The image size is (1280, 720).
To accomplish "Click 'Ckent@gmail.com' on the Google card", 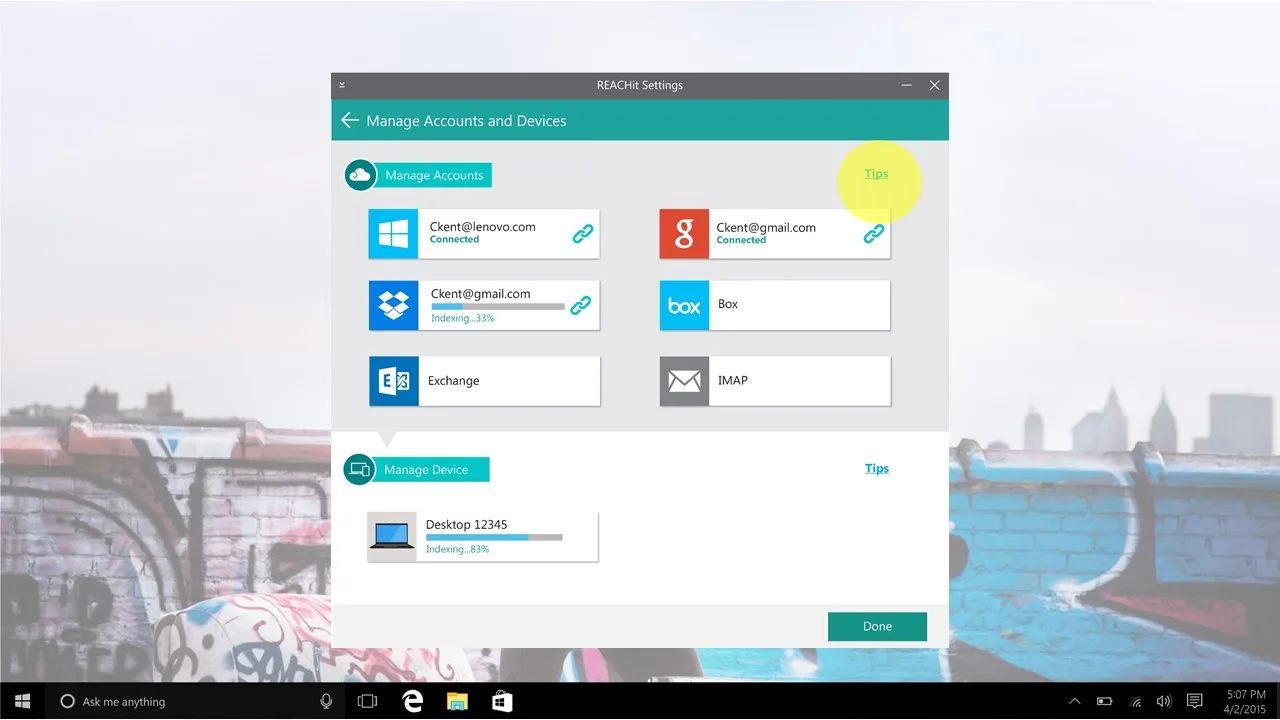I will [766, 227].
